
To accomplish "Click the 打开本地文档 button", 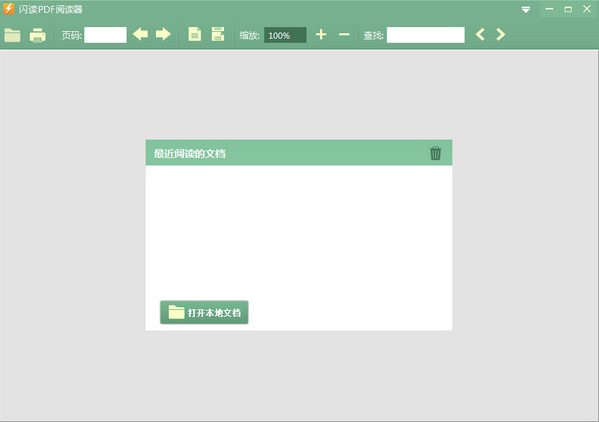I will (x=204, y=312).
